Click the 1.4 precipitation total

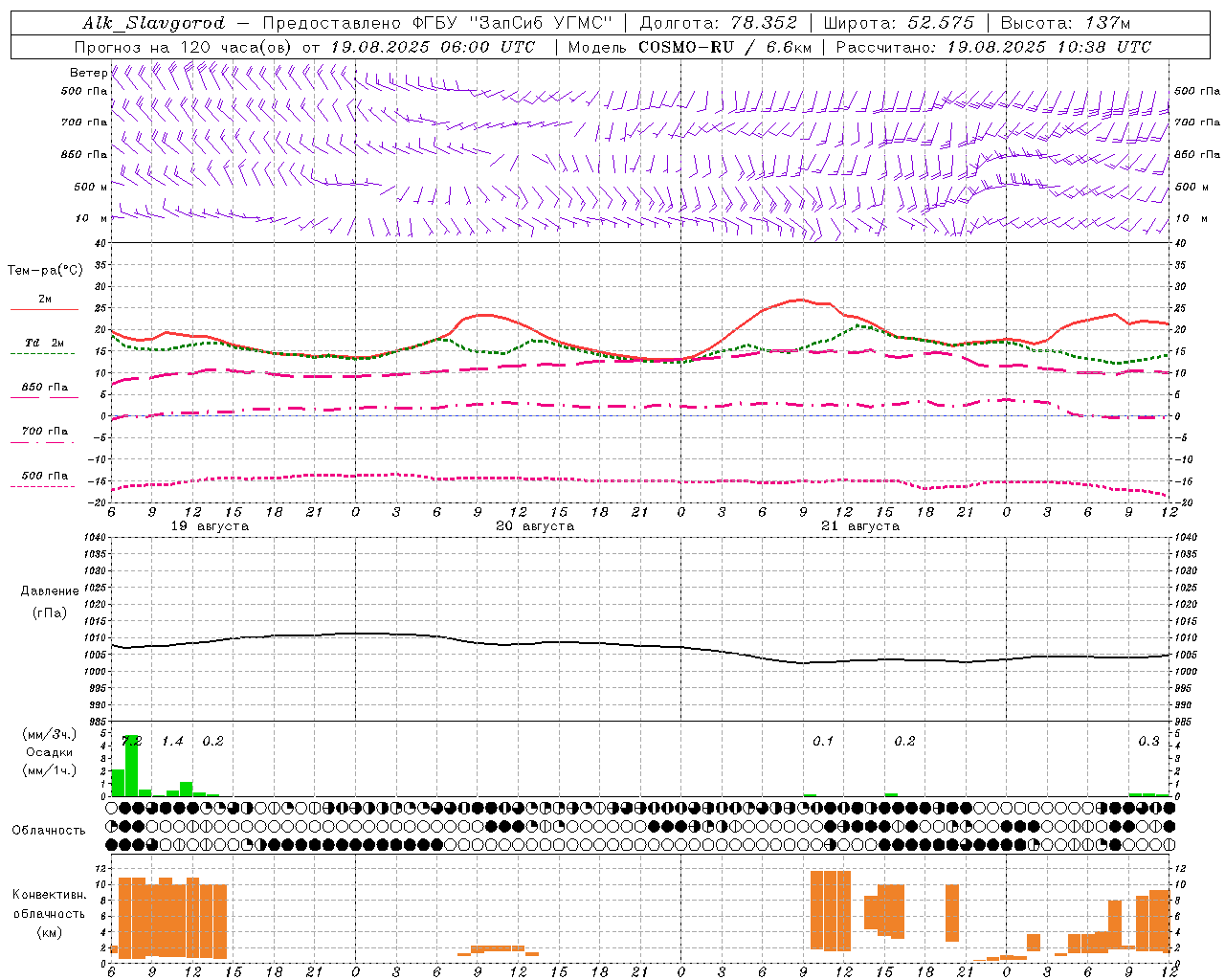(172, 742)
